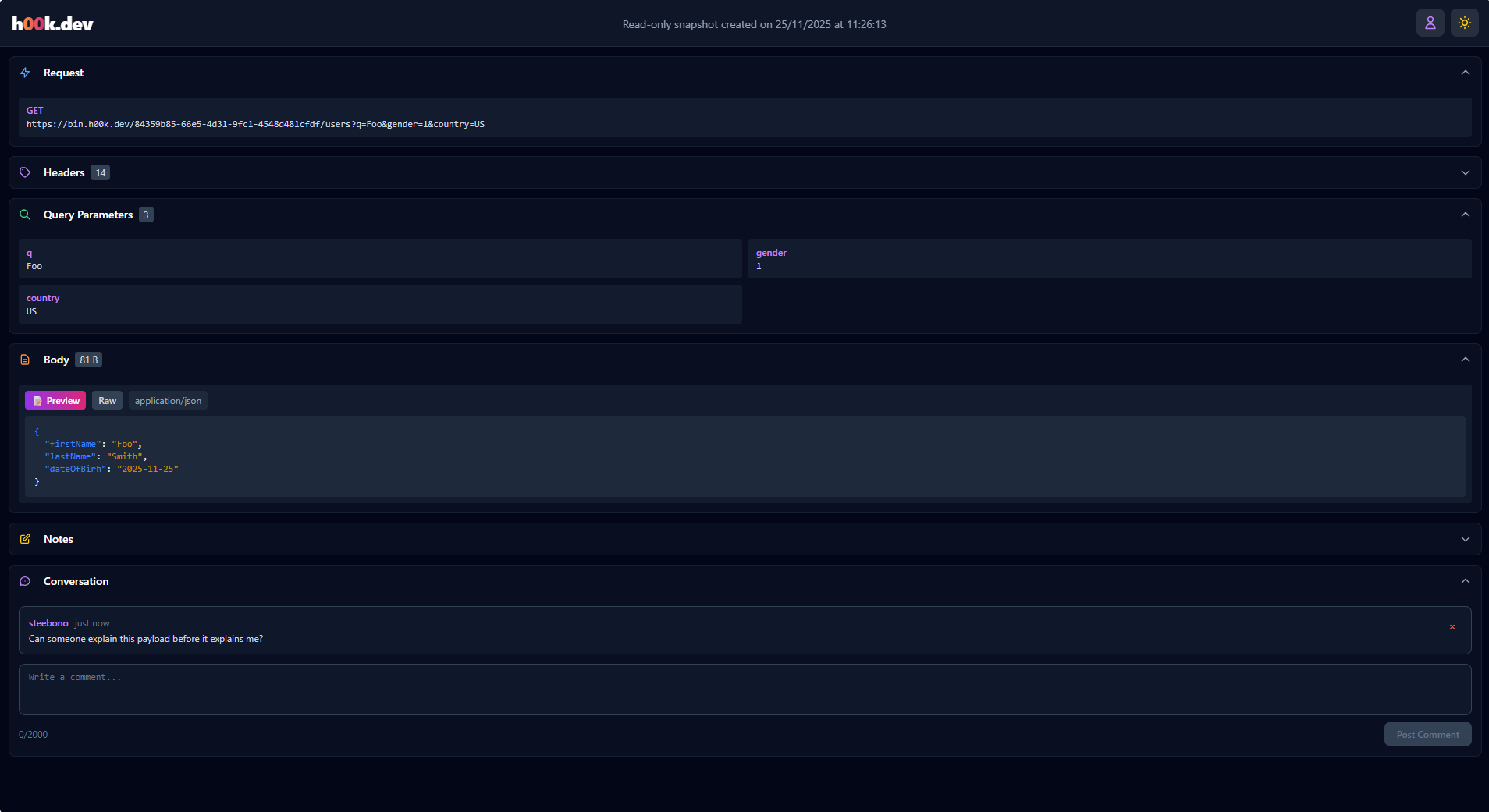Collapse the Body section
The height and width of the screenshot is (812, 1489).
coord(1465,360)
